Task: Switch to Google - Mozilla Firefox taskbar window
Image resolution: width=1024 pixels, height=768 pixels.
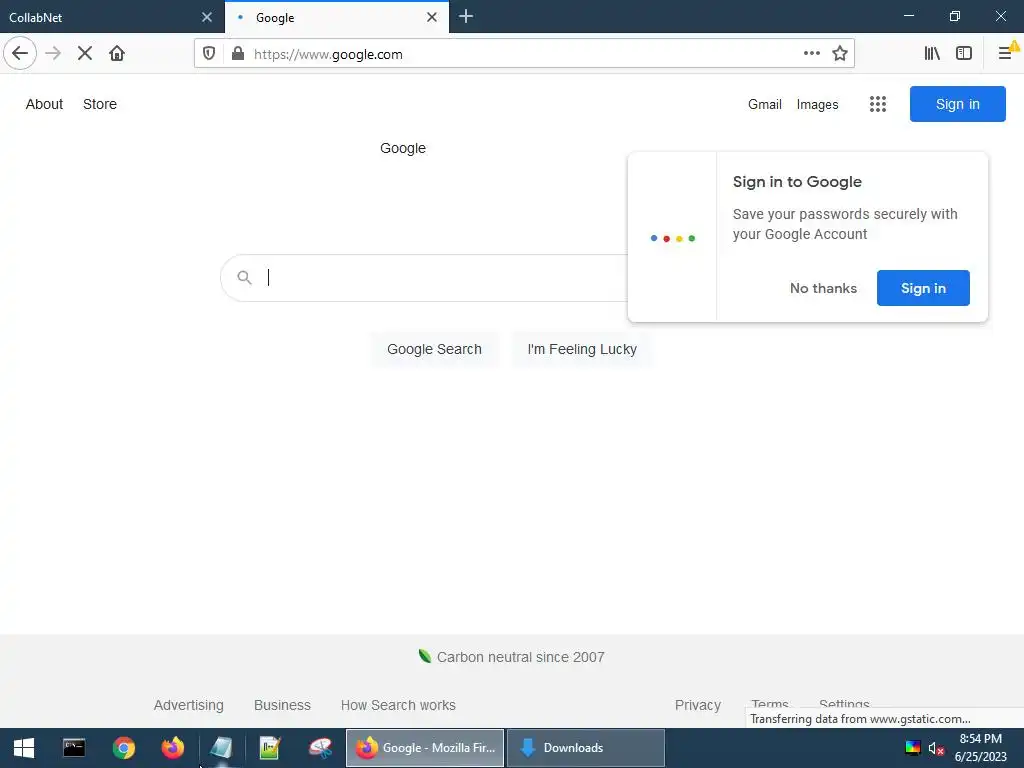Action: point(425,748)
